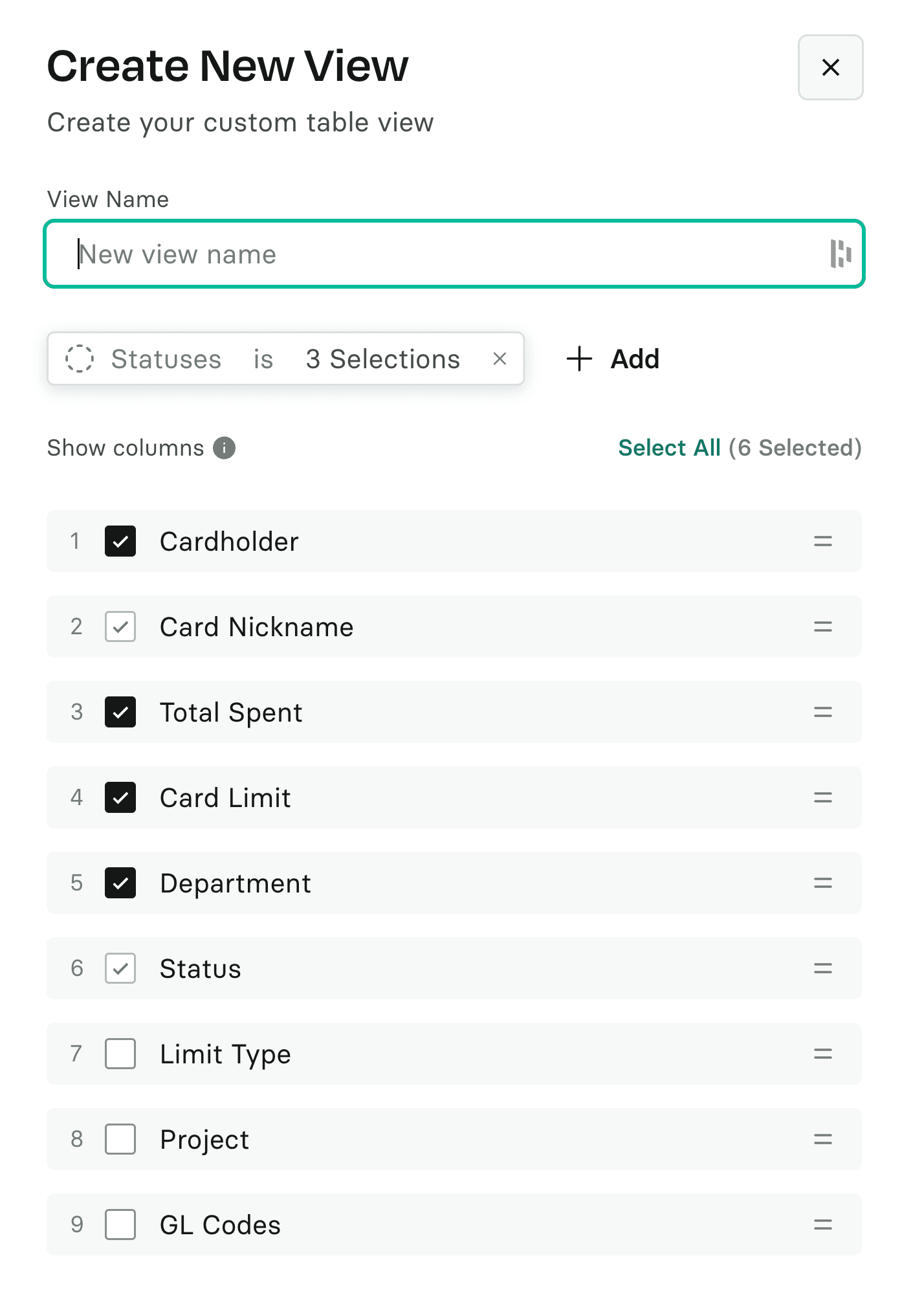Click the password manager icon in name field

click(840, 254)
